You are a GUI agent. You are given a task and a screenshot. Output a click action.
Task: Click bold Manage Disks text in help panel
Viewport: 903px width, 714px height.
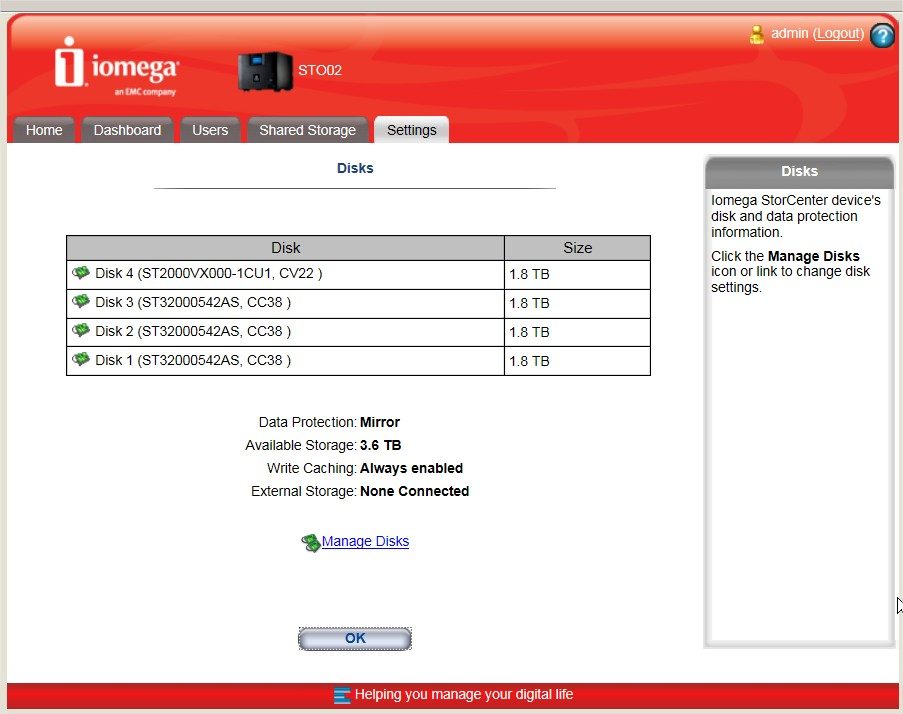pyautogui.click(x=813, y=256)
